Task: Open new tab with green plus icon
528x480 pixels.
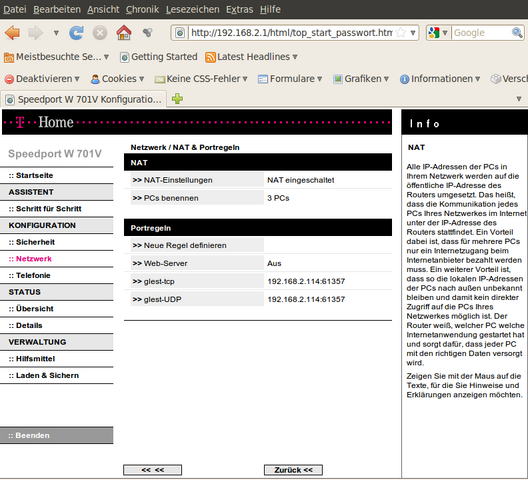Action: [177, 99]
